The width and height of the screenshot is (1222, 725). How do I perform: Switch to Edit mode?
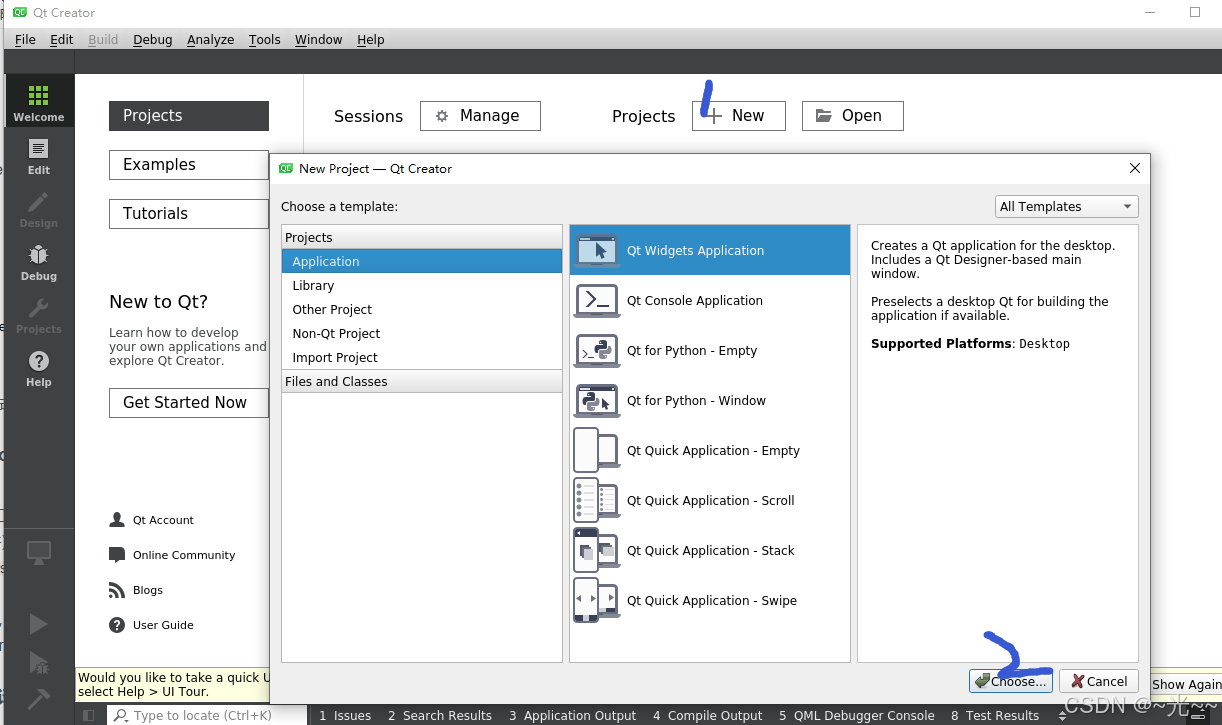[x=38, y=157]
